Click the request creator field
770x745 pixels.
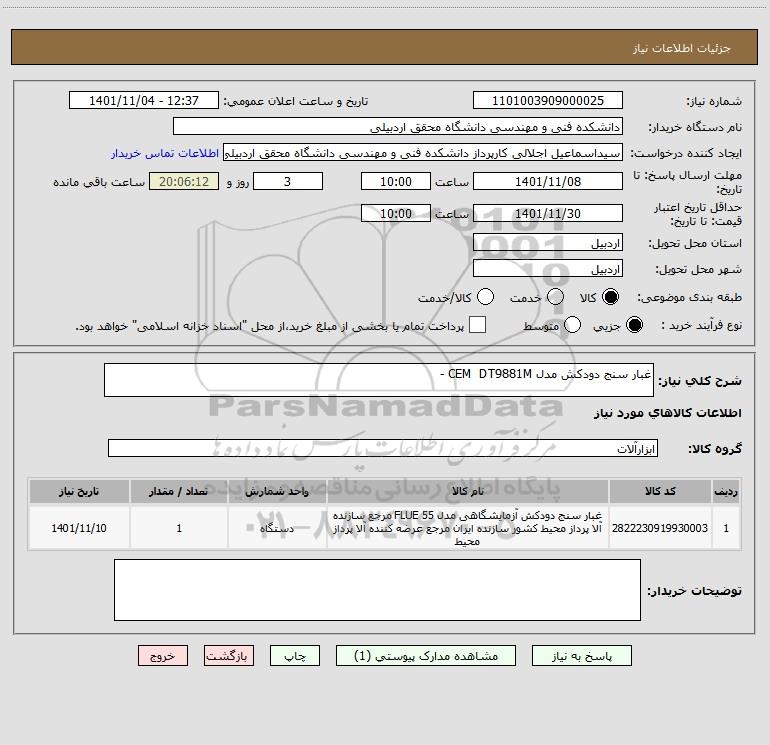423,153
